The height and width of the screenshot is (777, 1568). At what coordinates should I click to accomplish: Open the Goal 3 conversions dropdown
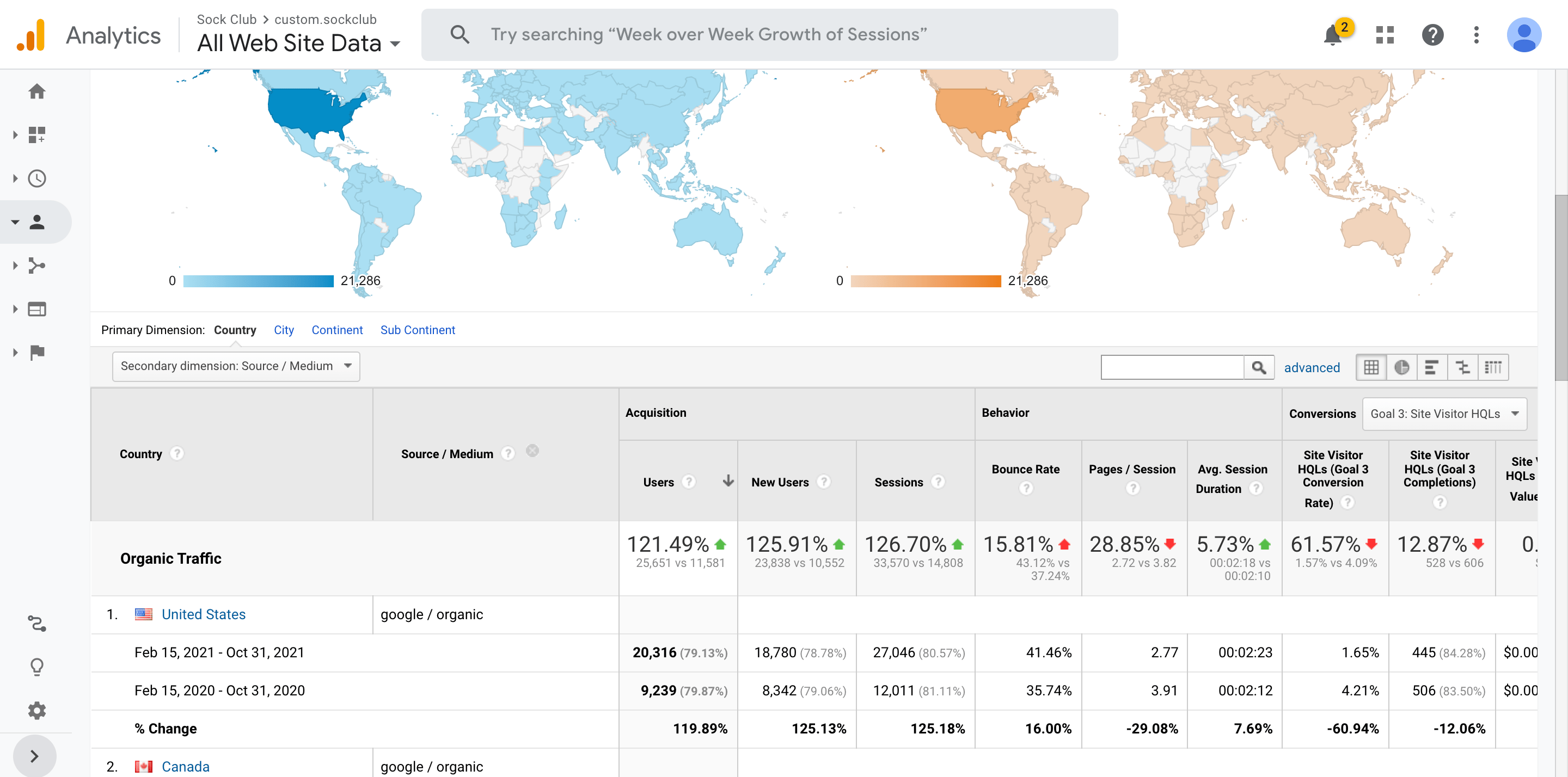pyautogui.click(x=1444, y=414)
